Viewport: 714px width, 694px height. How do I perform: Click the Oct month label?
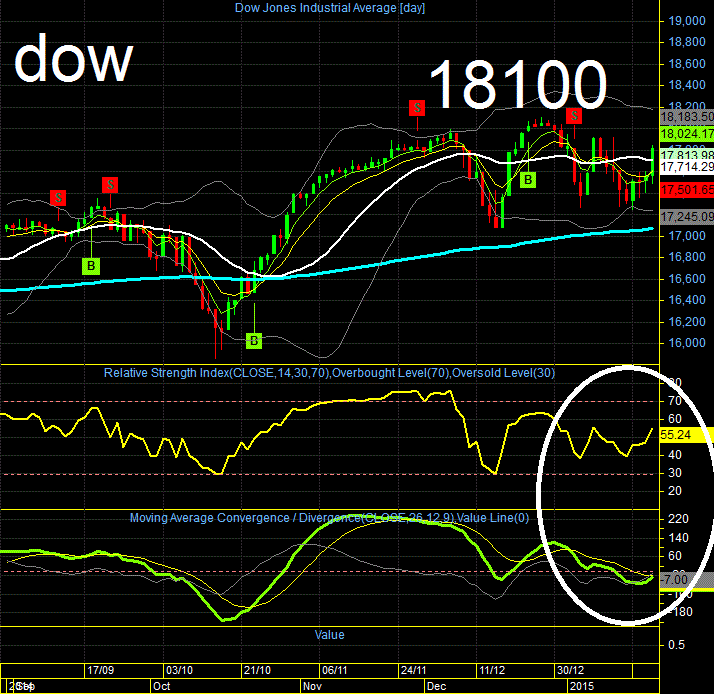tap(162, 686)
